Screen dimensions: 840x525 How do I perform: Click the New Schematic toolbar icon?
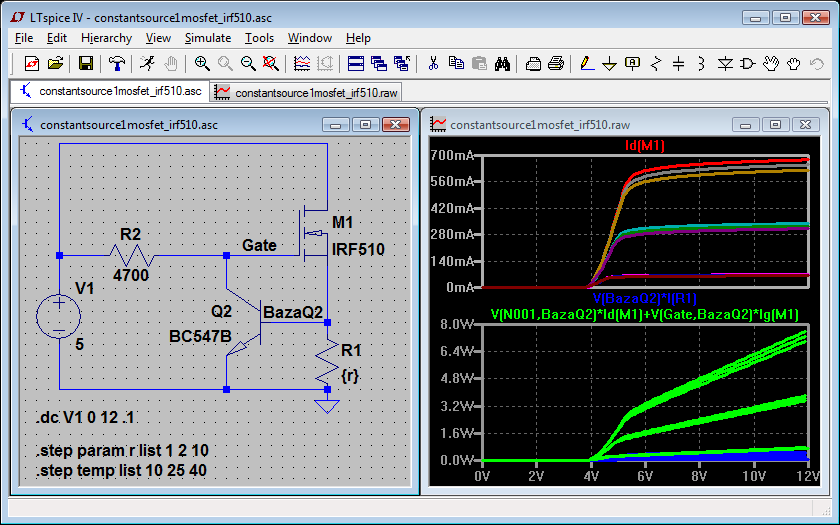pyautogui.click(x=32, y=64)
